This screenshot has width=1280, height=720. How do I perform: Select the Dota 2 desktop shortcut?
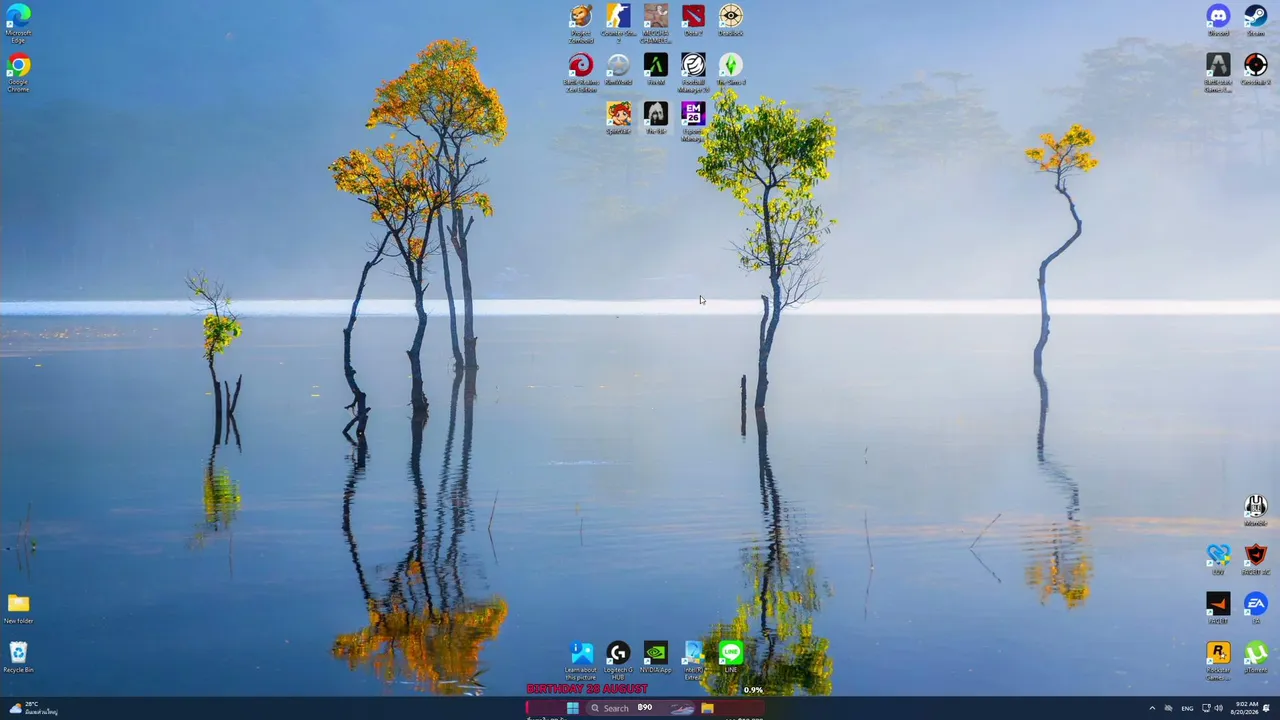click(693, 21)
